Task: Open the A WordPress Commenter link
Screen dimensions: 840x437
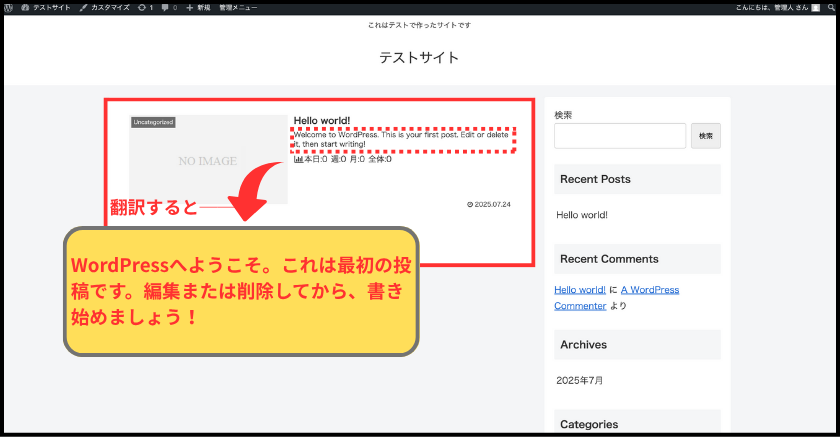Action: [649, 290]
